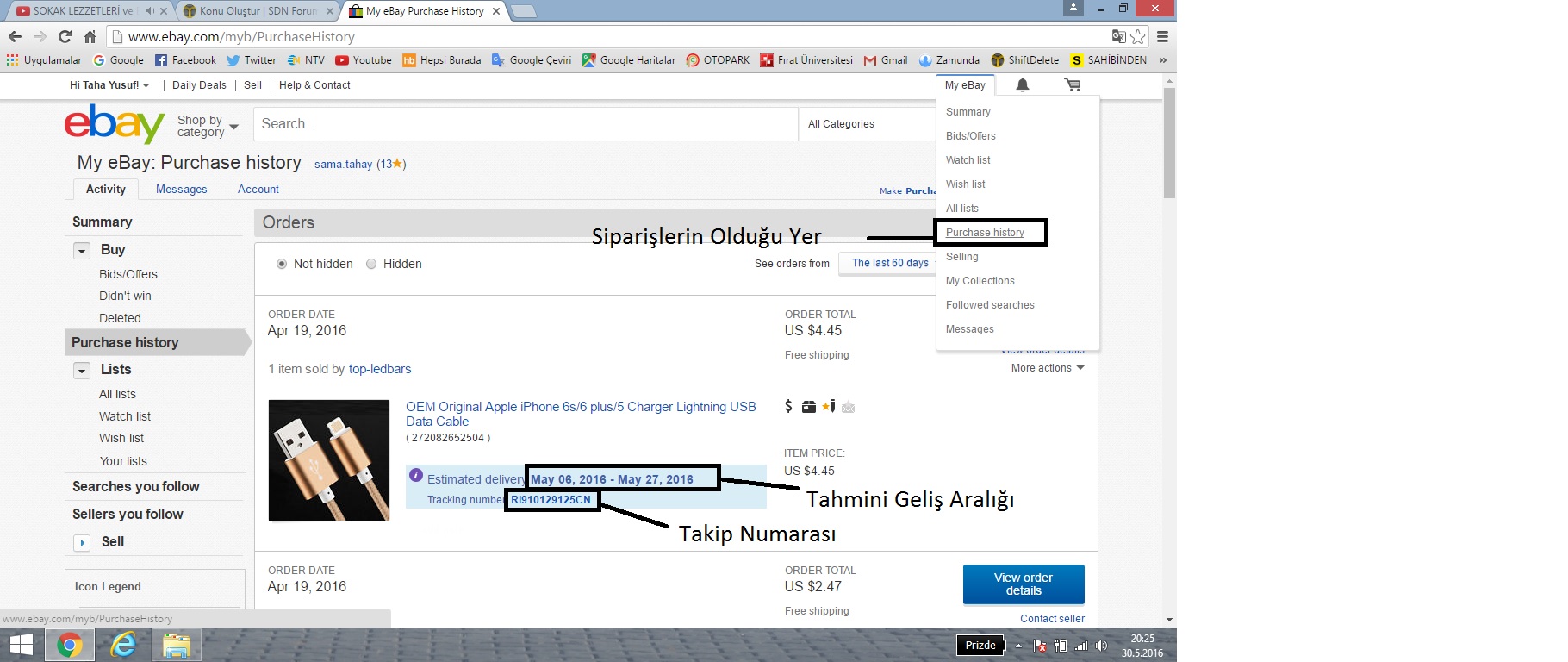The width and height of the screenshot is (1568, 662).
Task: Open Internet Explorer from the taskbar
Action: [x=123, y=645]
